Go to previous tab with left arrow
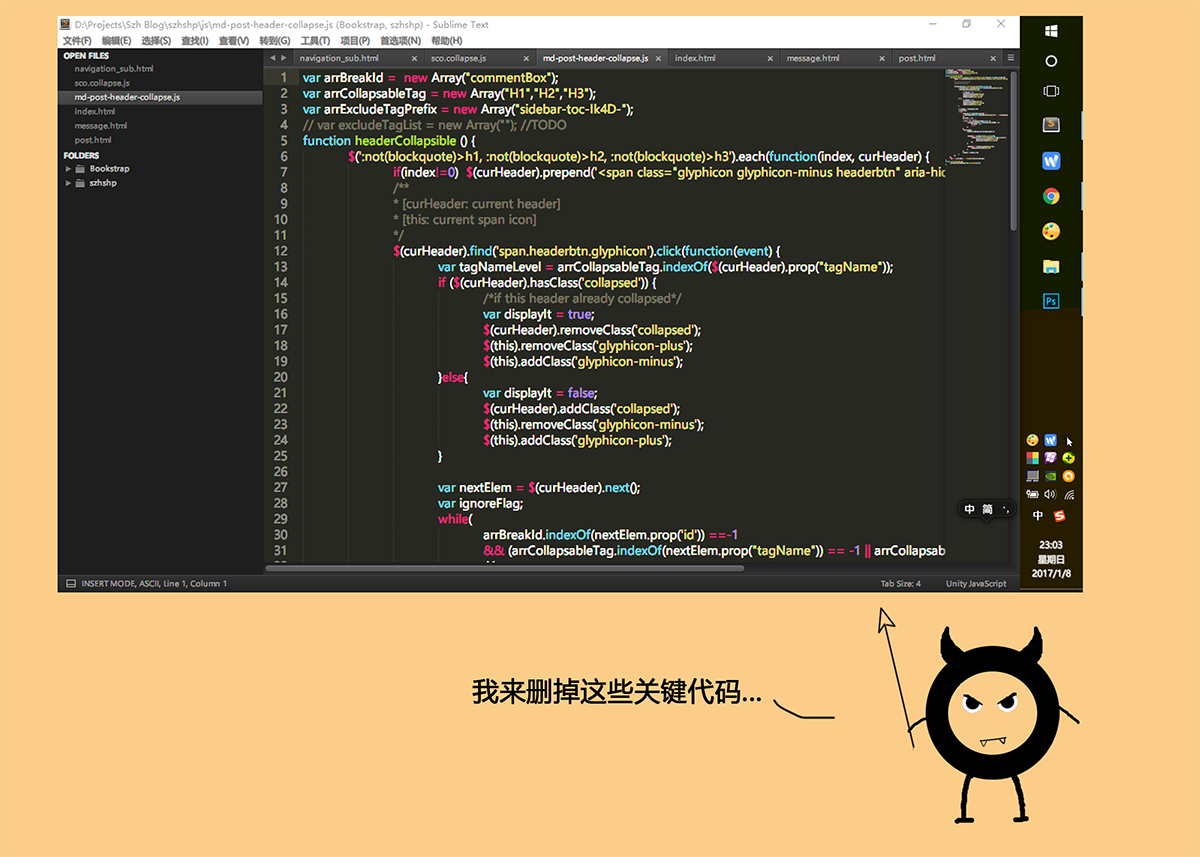Screen dimensions: 1200x857 (x=273, y=59)
